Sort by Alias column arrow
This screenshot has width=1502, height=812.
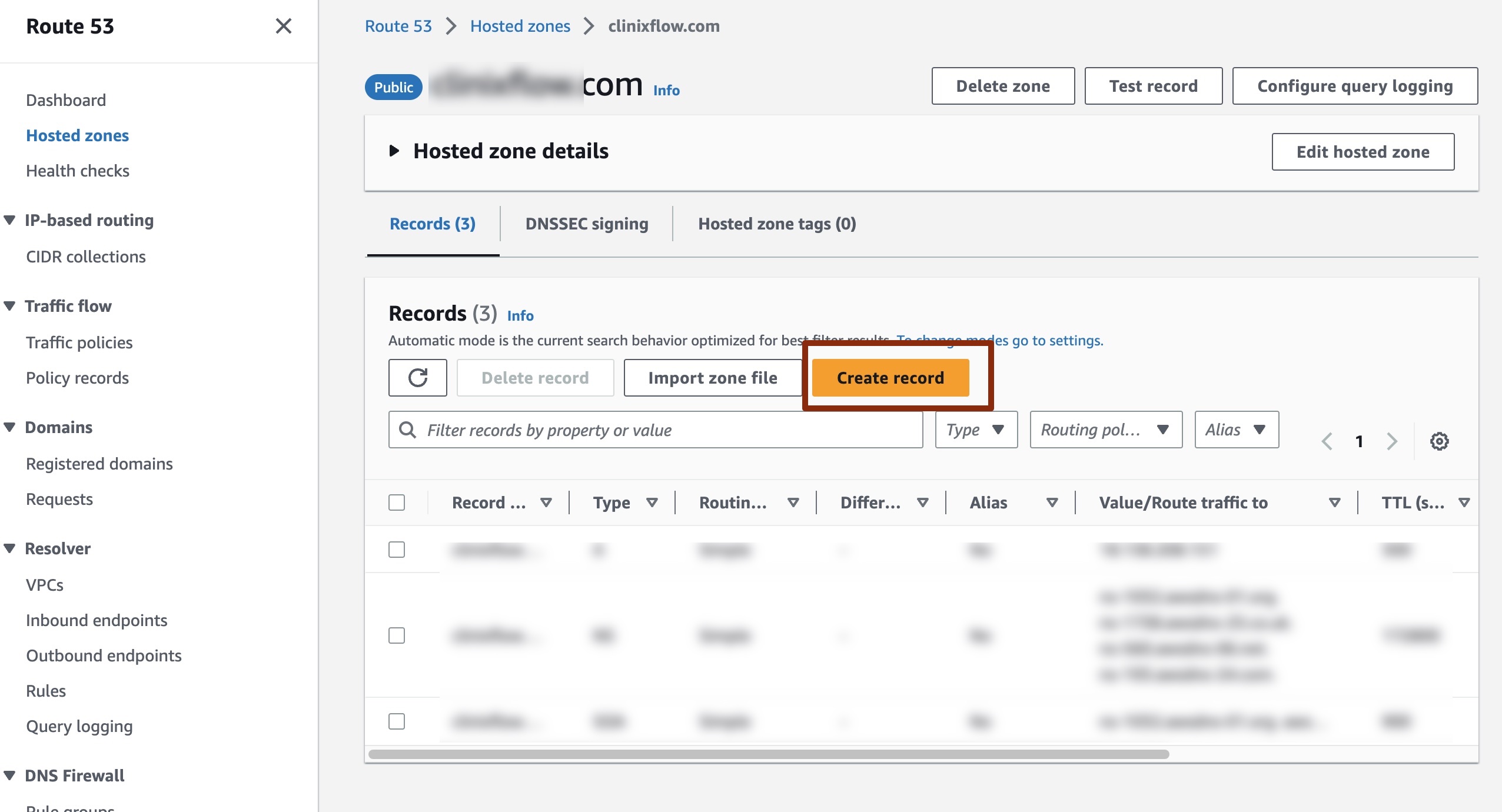pos(1052,502)
